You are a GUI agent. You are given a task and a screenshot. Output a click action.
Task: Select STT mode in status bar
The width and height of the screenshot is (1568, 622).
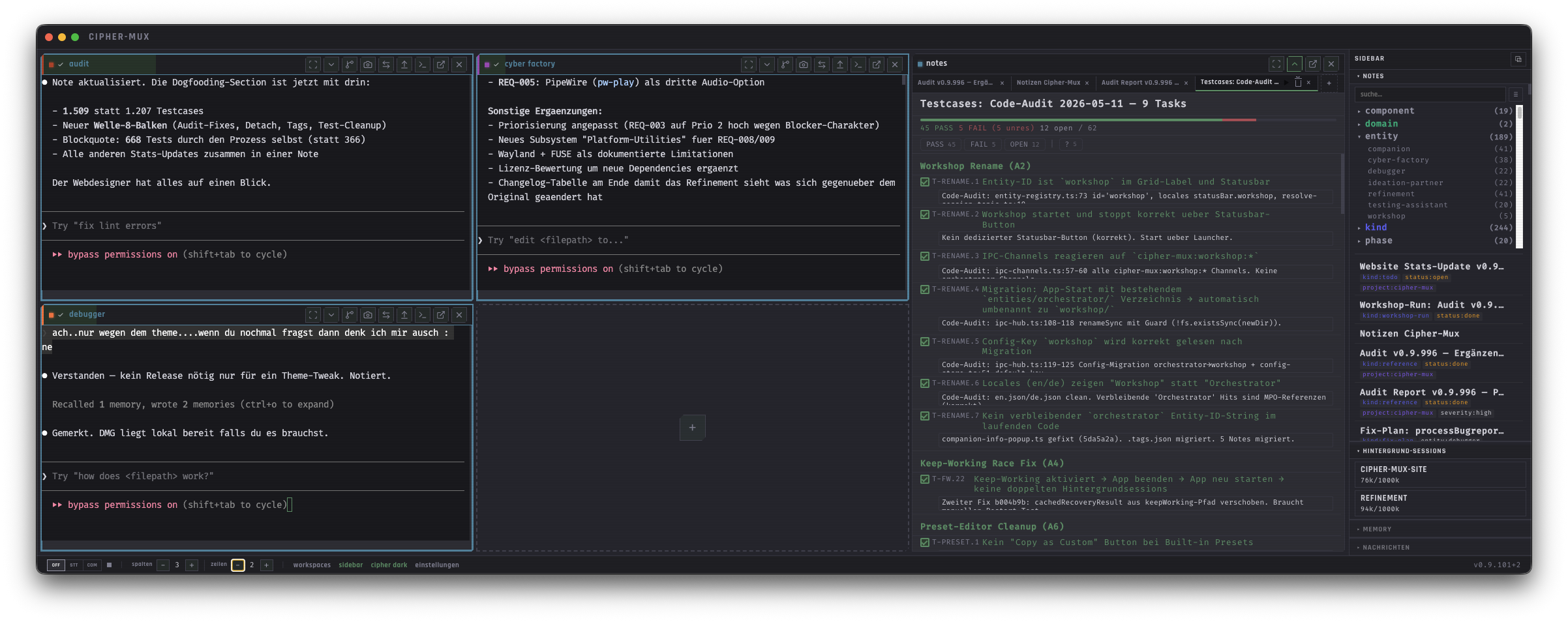(x=74, y=565)
